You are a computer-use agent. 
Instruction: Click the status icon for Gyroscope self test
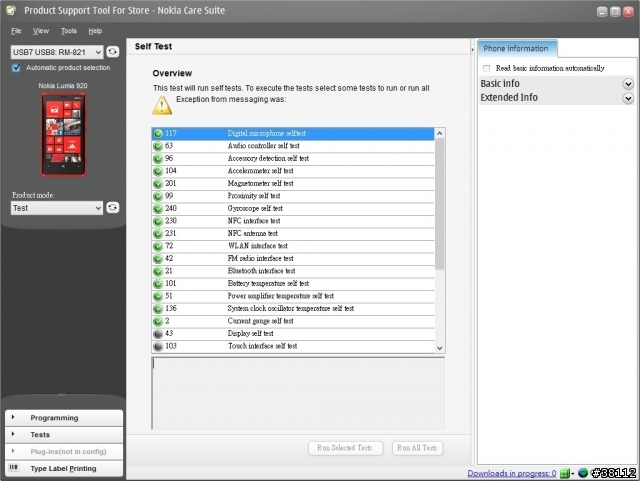[x=158, y=209]
